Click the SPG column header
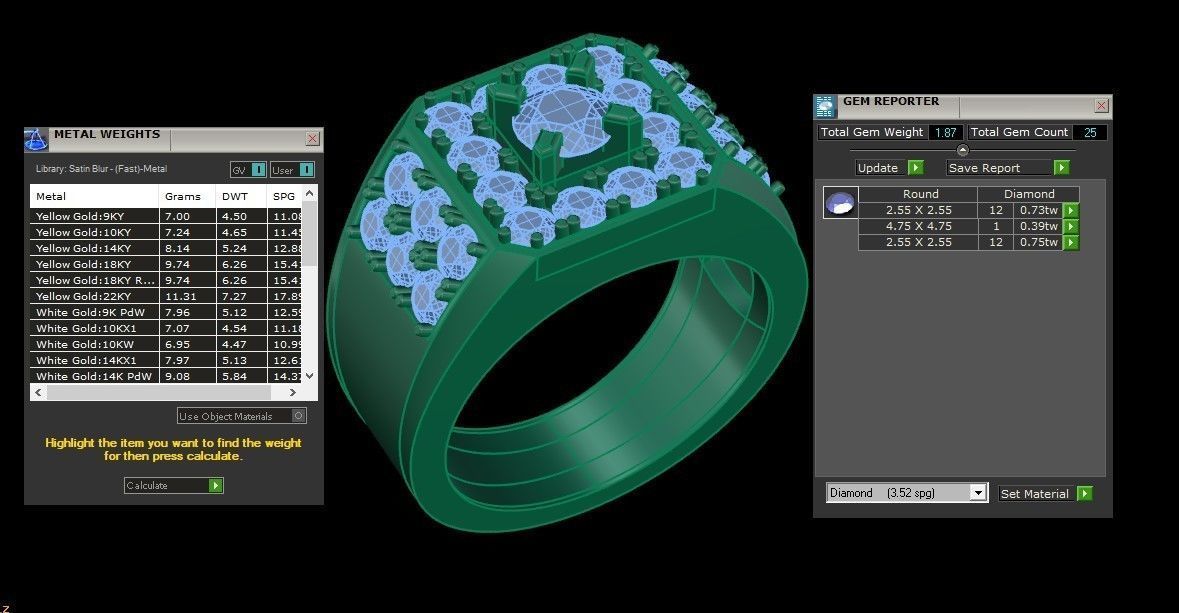1179x613 pixels. click(284, 196)
